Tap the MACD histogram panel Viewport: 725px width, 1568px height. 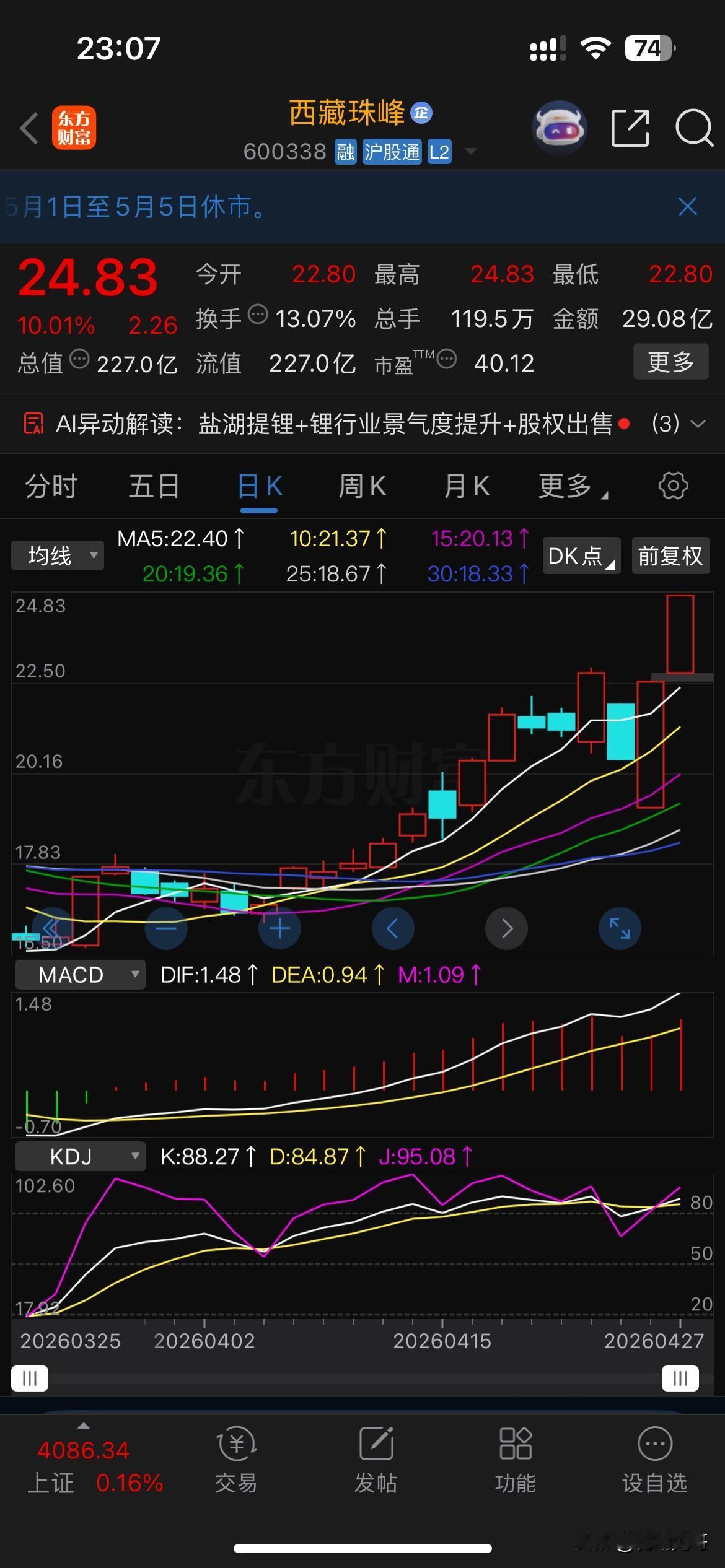tap(362, 1063)
